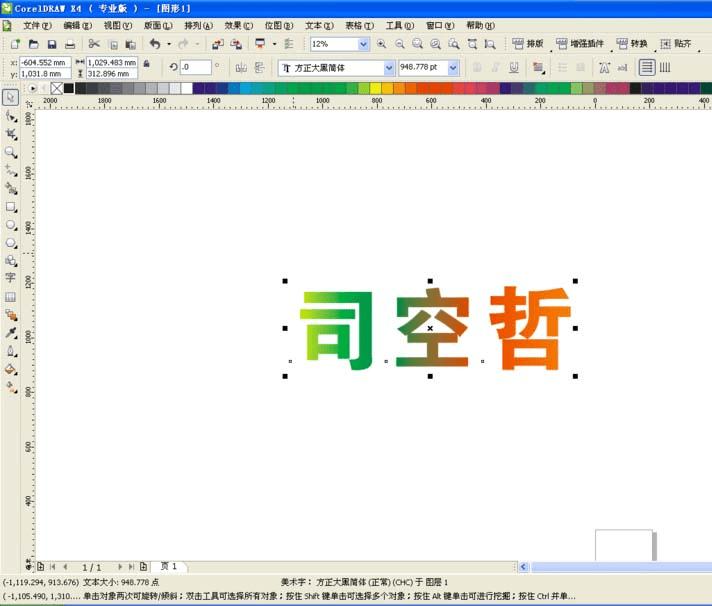Click the Open file folder icon
Viewport: 712px width, 606px height.
coord(33,44)
